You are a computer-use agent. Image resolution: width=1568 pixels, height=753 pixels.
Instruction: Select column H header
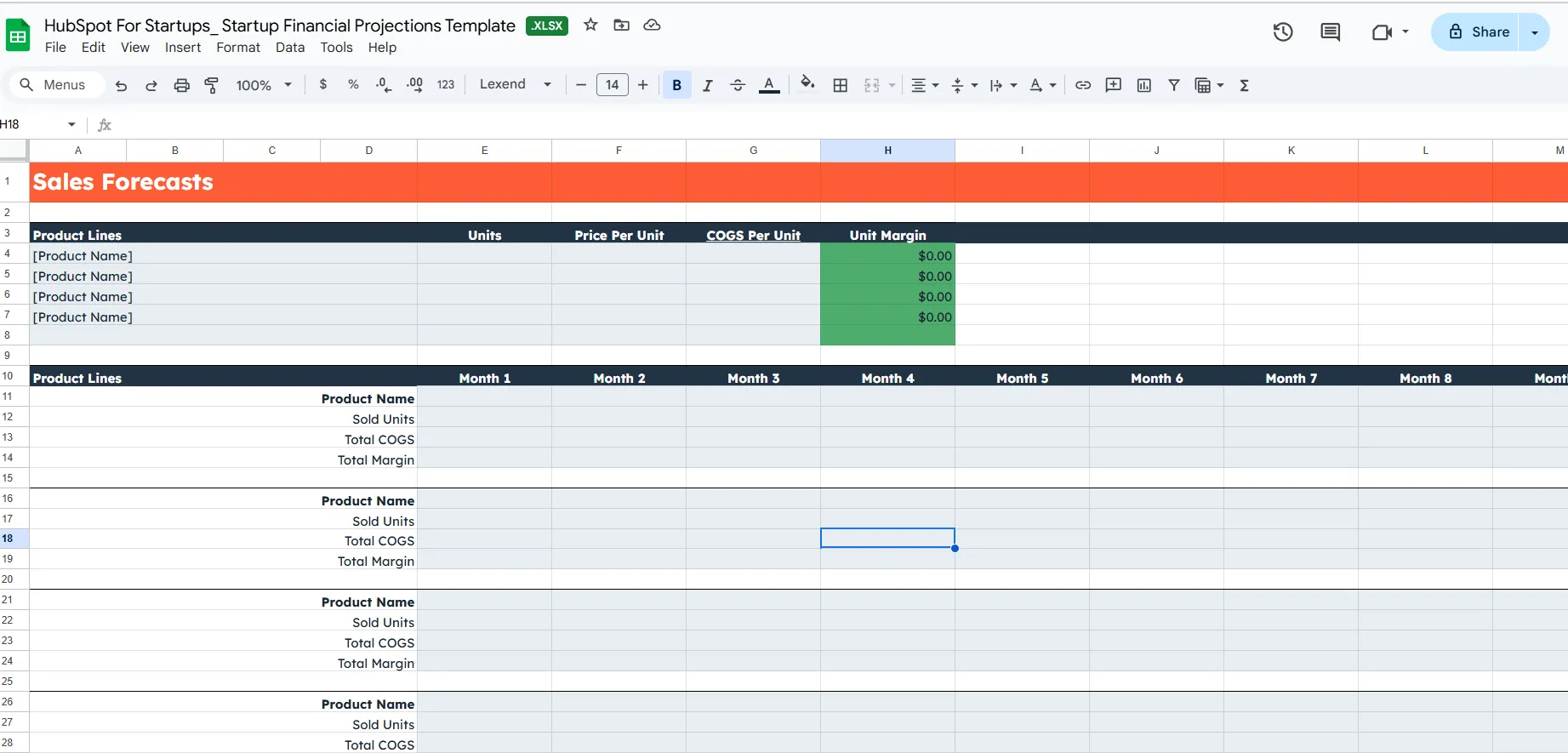point(887,151)
